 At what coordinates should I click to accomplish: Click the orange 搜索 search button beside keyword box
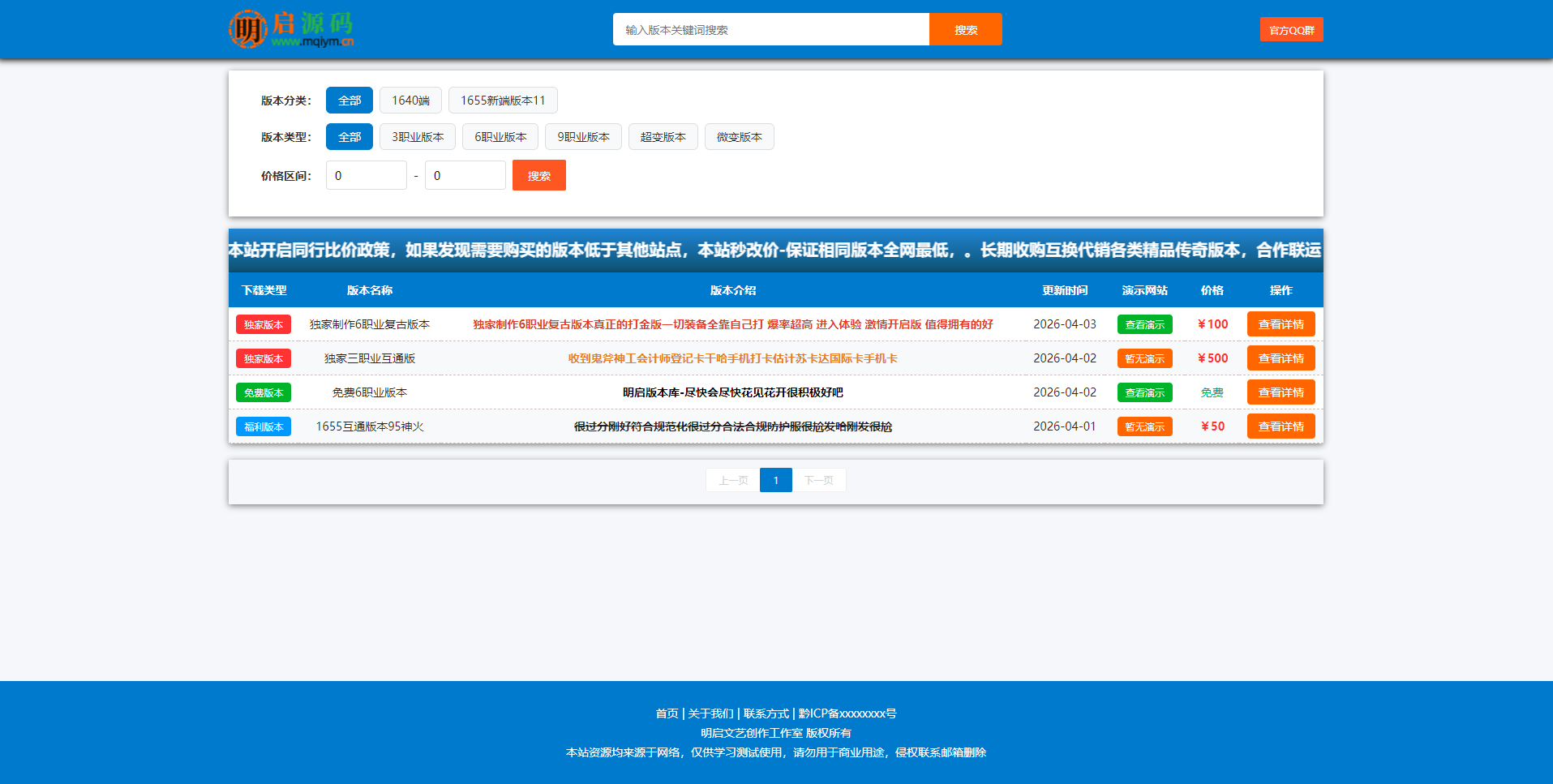pos(965,29)
